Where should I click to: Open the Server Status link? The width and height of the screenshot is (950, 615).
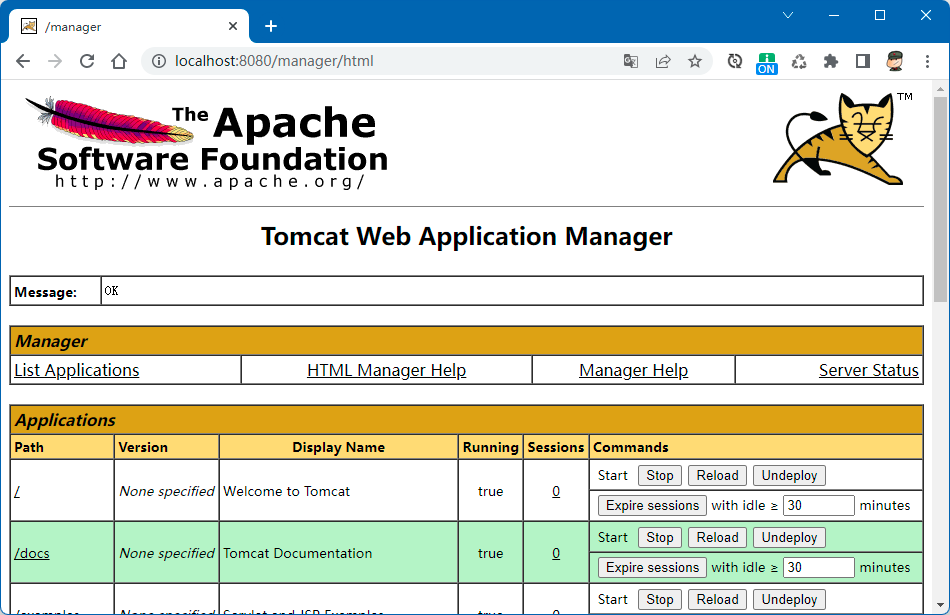point(868,370)
